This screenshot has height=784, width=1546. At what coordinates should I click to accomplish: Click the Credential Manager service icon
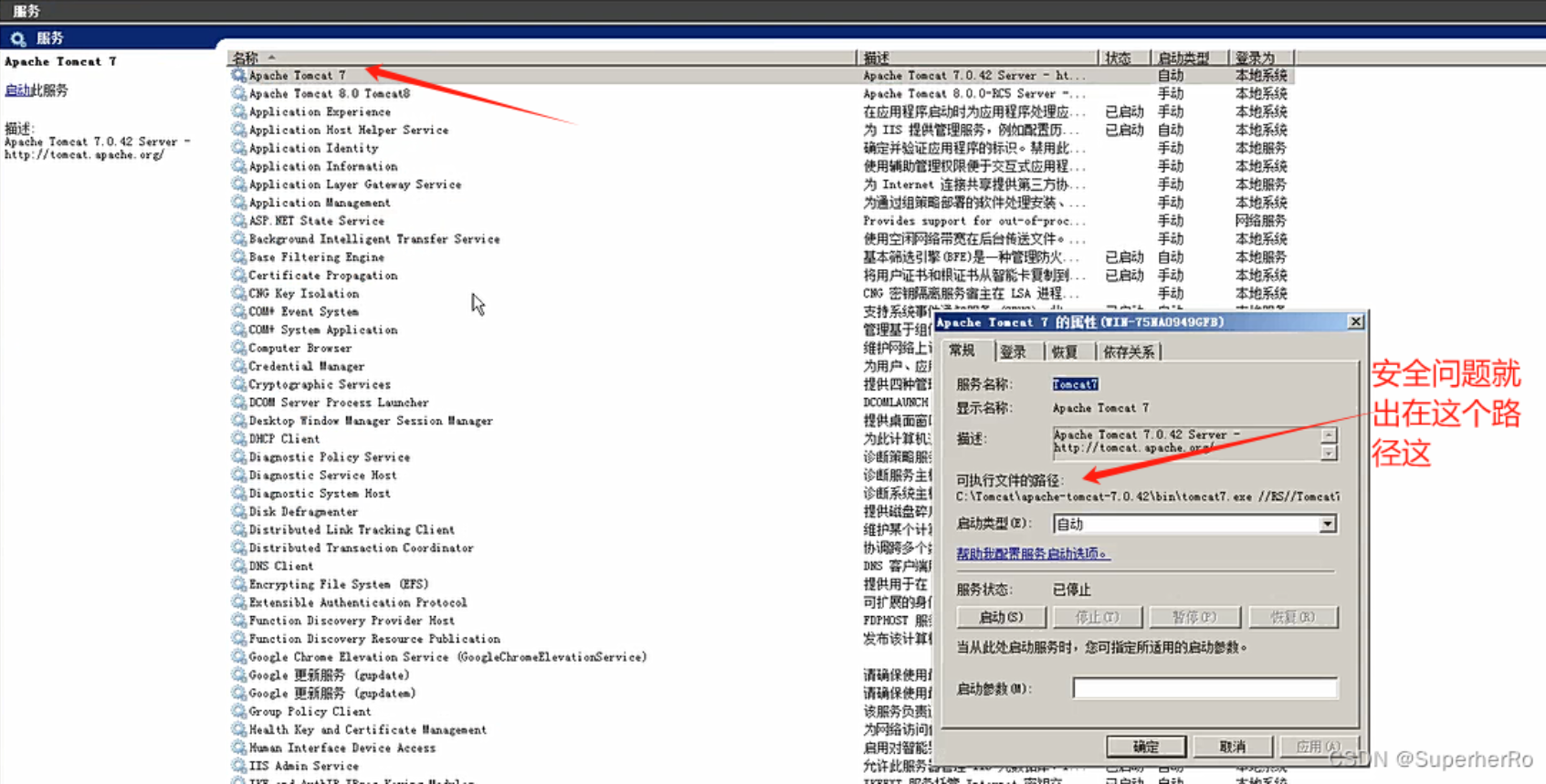[x=239, y=367]
